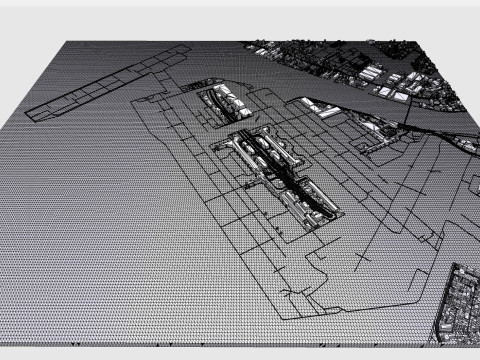480x360 pixels.
Task: Select the long runway outline at upper left
Action: pyautogui.click(x=109, y=83)
